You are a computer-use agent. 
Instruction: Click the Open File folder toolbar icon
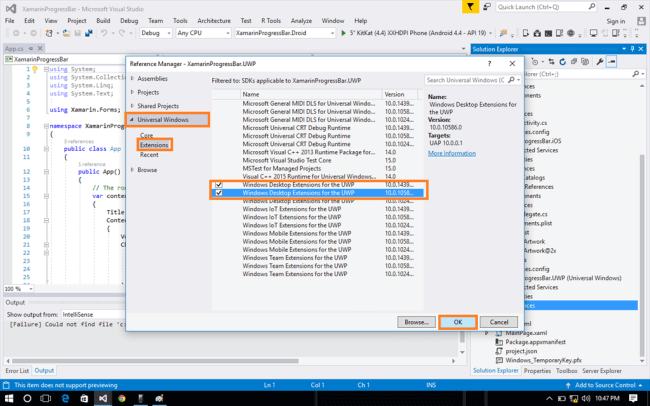click(66, 33)
